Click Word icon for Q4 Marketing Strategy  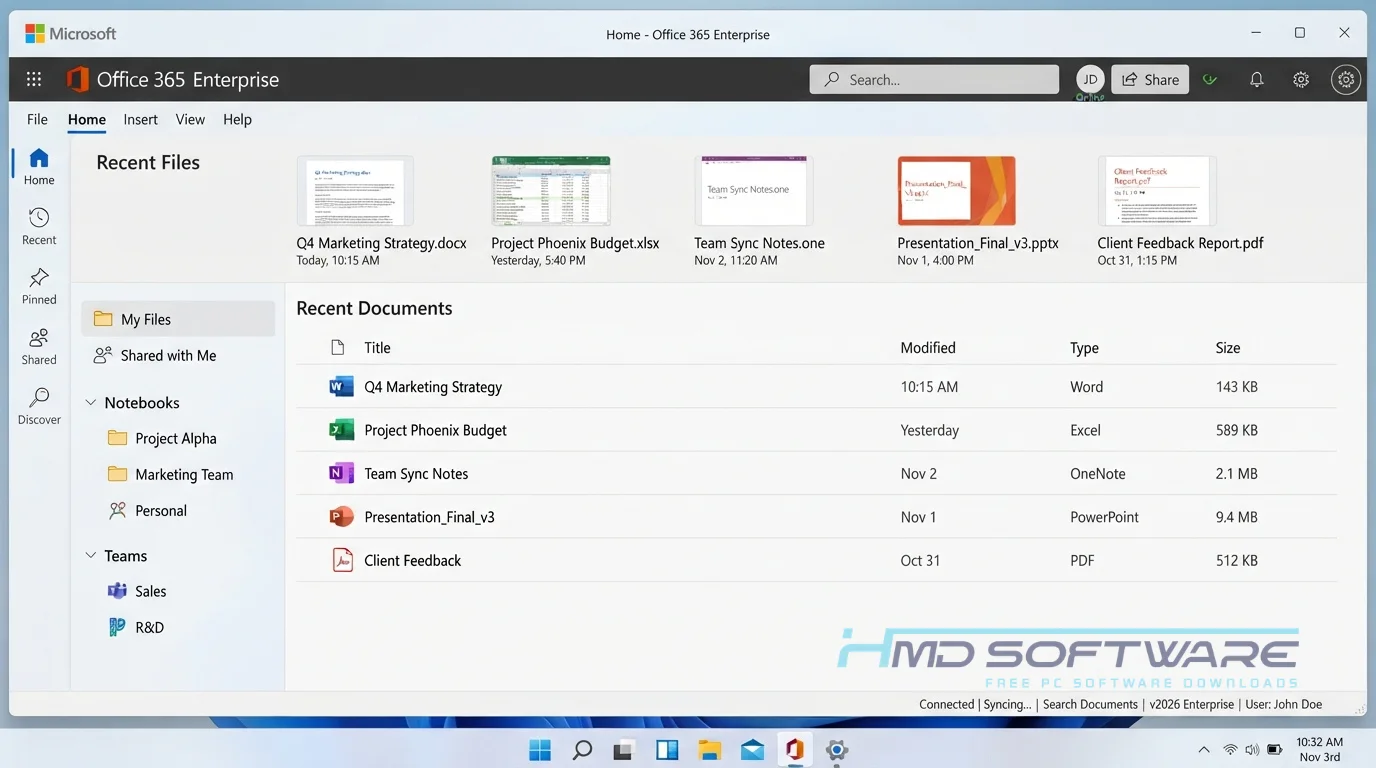pos(342,387)
